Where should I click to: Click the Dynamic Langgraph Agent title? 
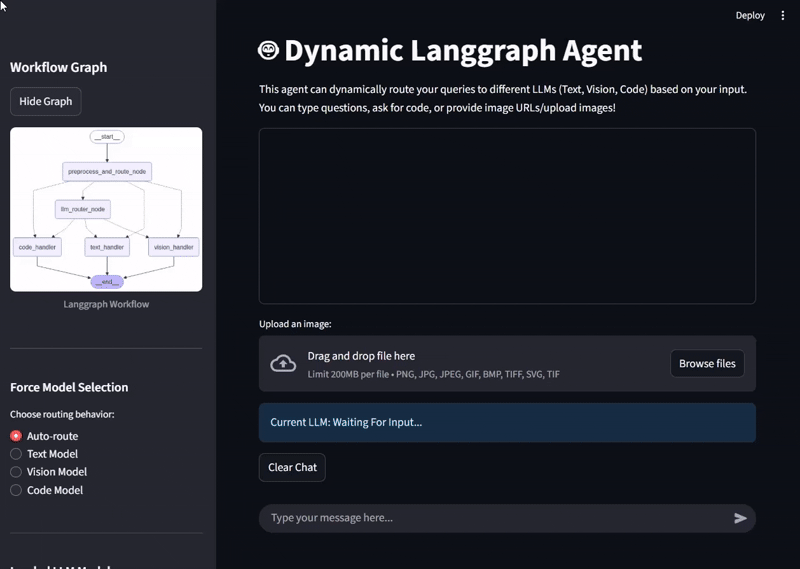pyautogui.click(x=463, y=51)
